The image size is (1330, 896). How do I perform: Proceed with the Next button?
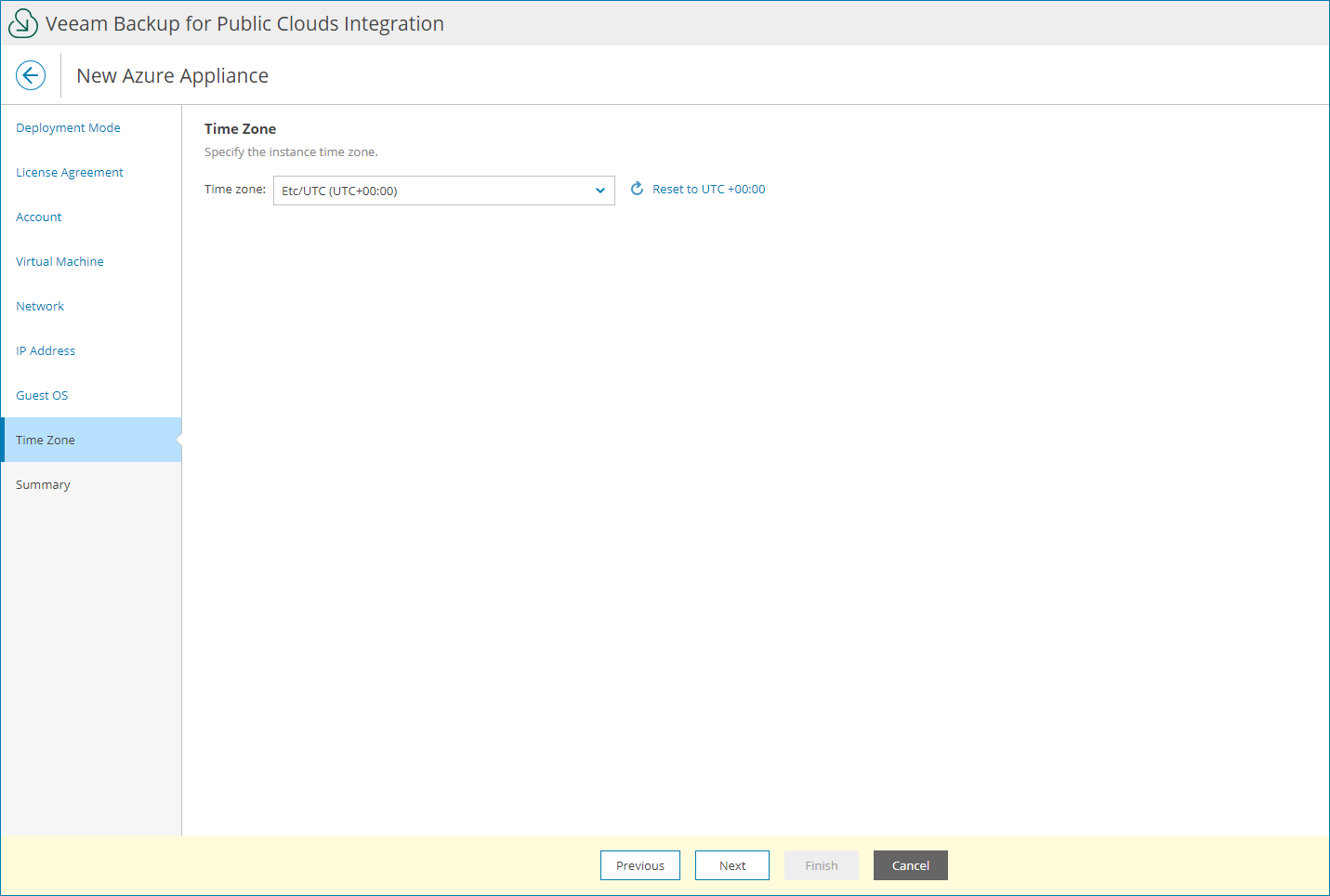point(732,865)
